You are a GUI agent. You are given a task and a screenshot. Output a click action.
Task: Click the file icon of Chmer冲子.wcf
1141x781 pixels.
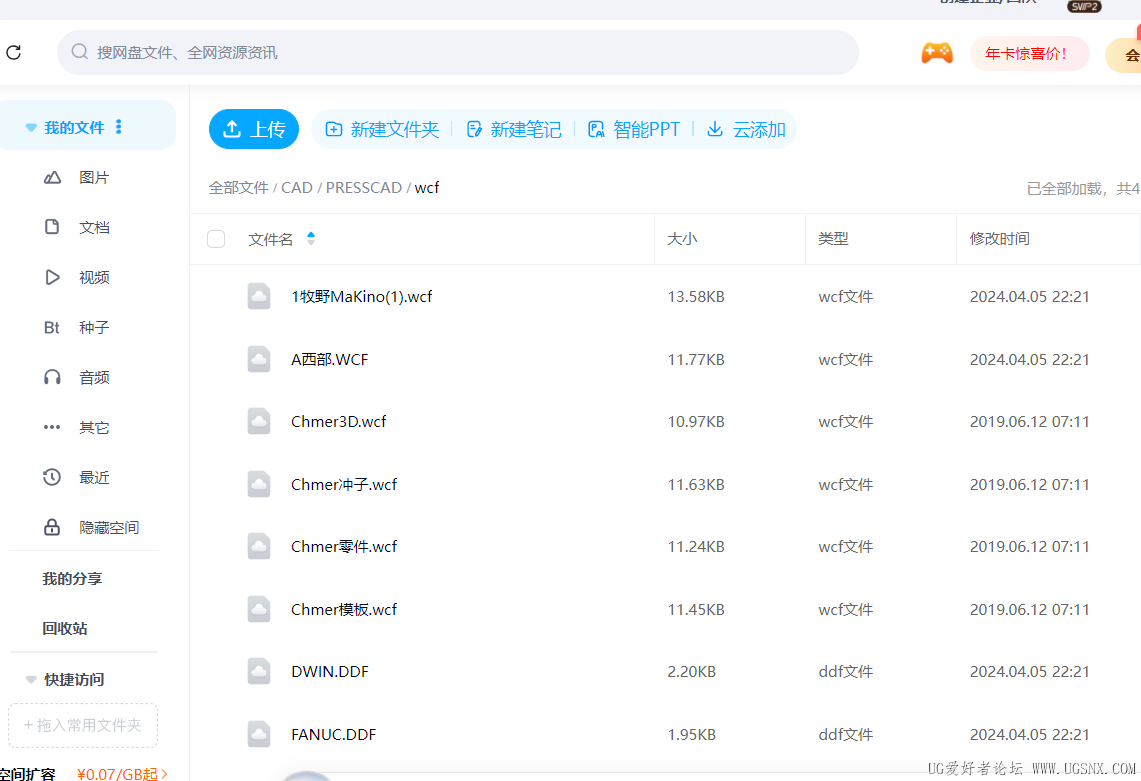coord(258,484)
